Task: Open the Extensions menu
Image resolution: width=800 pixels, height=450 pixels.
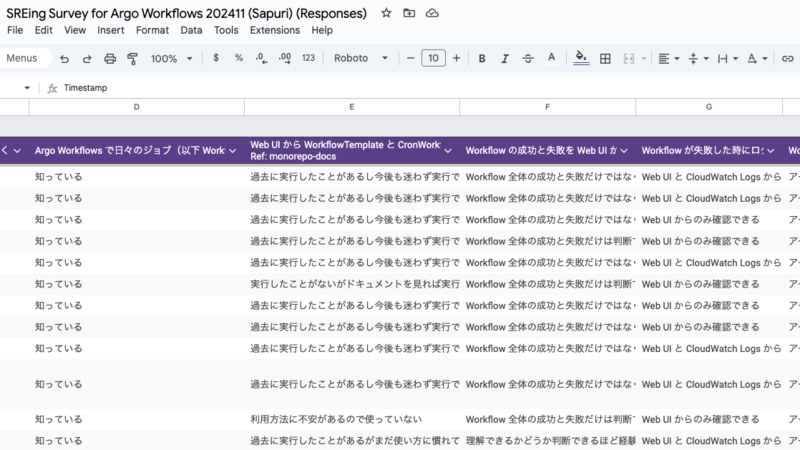Action: click(274, 30)
